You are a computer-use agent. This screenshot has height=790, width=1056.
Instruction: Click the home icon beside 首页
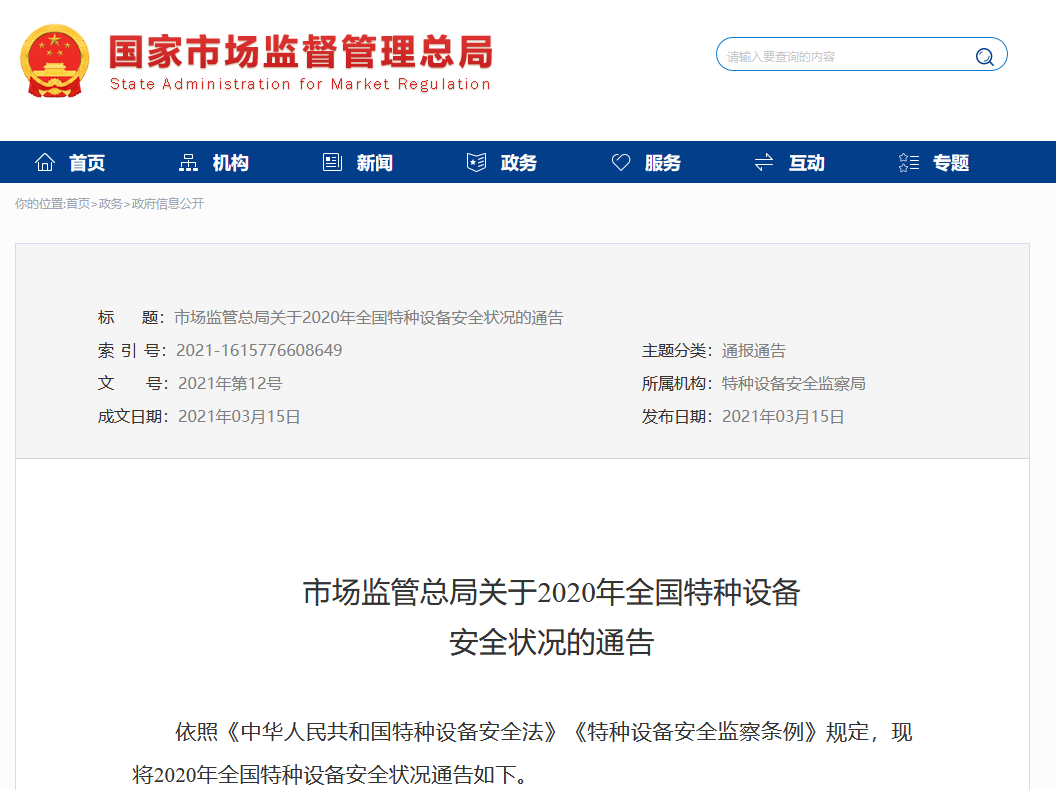(45, 162)
